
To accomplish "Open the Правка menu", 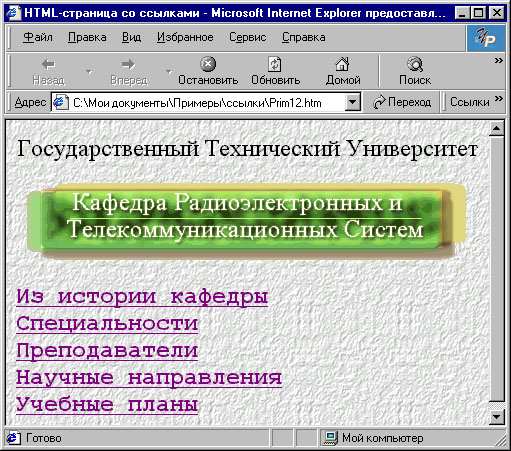I will (87, 37).
